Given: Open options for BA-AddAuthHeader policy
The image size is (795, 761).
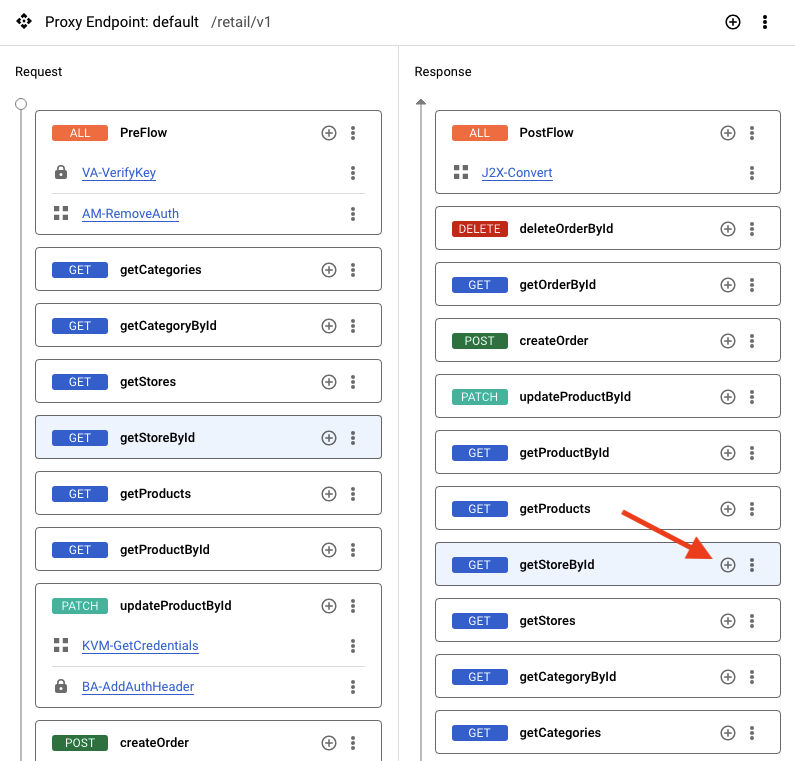Looking at the screenshot, I should point(353,686).
